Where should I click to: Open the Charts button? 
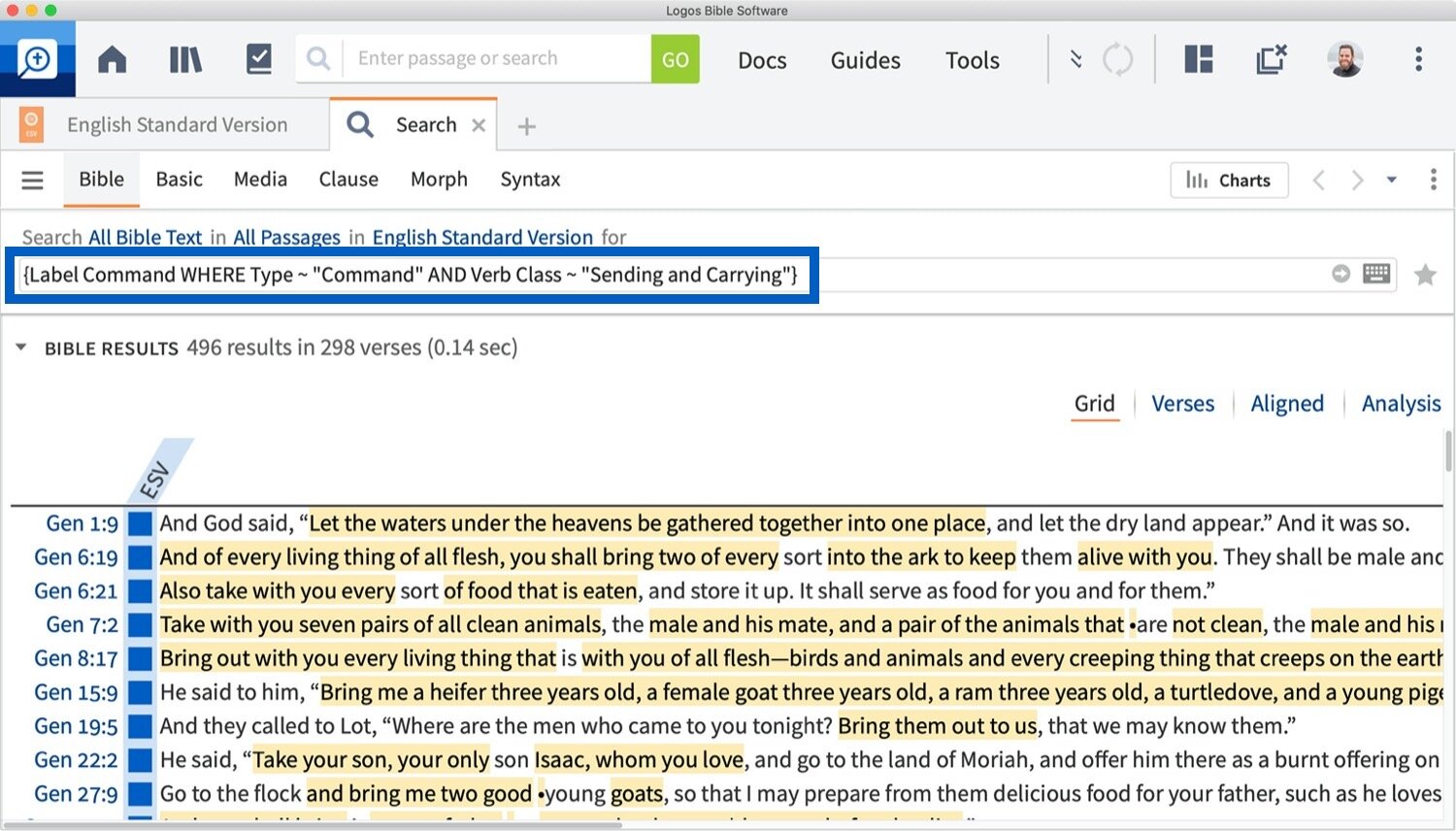(x=1229, y=181)
